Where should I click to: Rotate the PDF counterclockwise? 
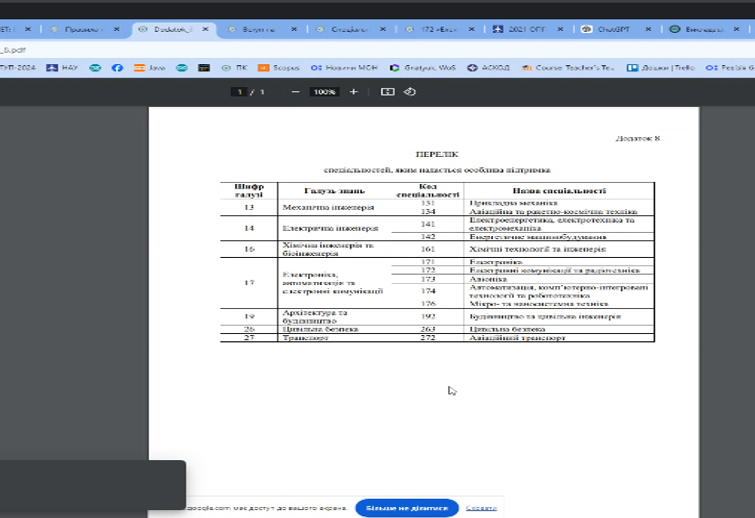pos(410,92)
